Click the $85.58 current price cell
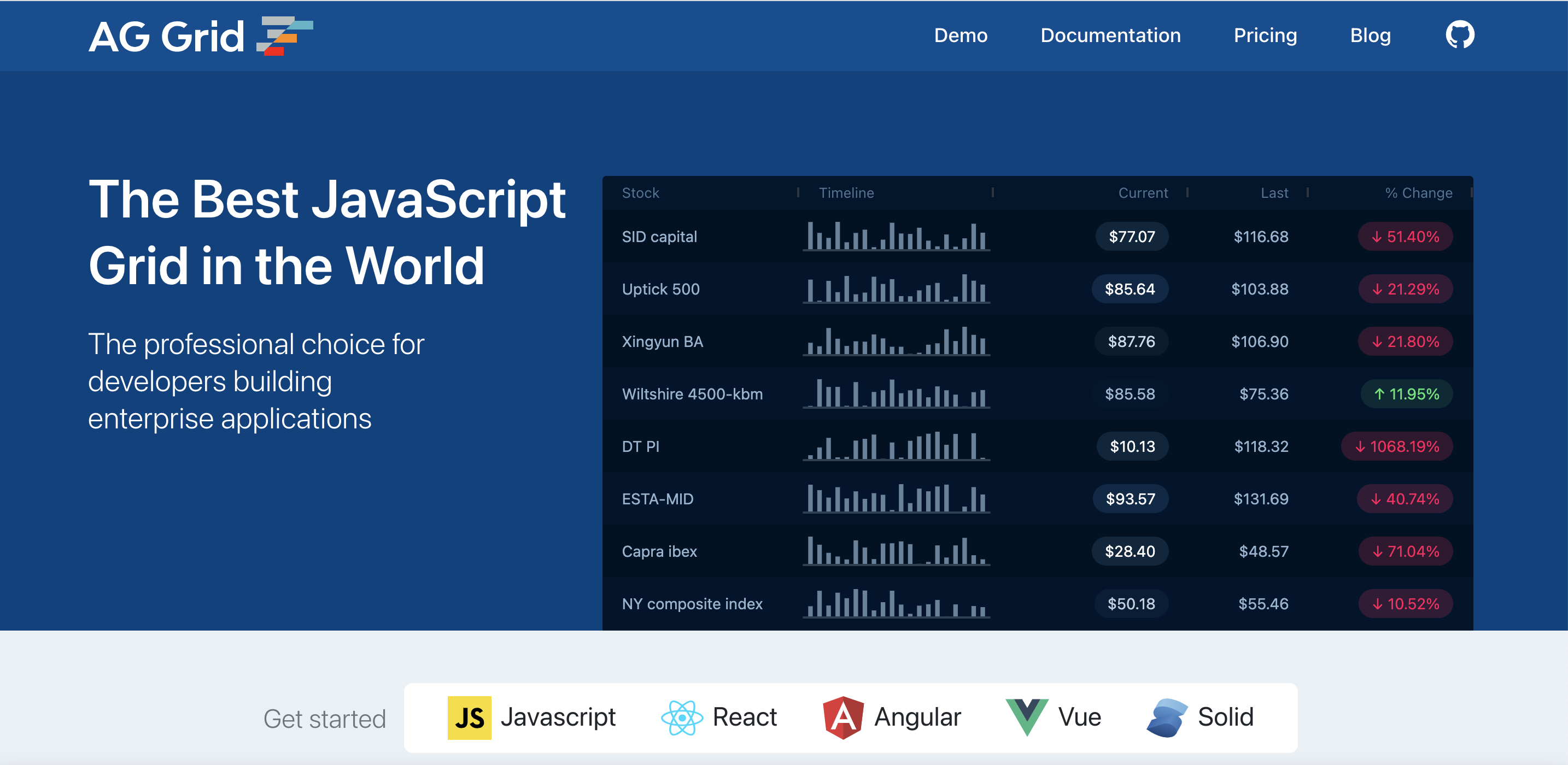 [1130, 394]
